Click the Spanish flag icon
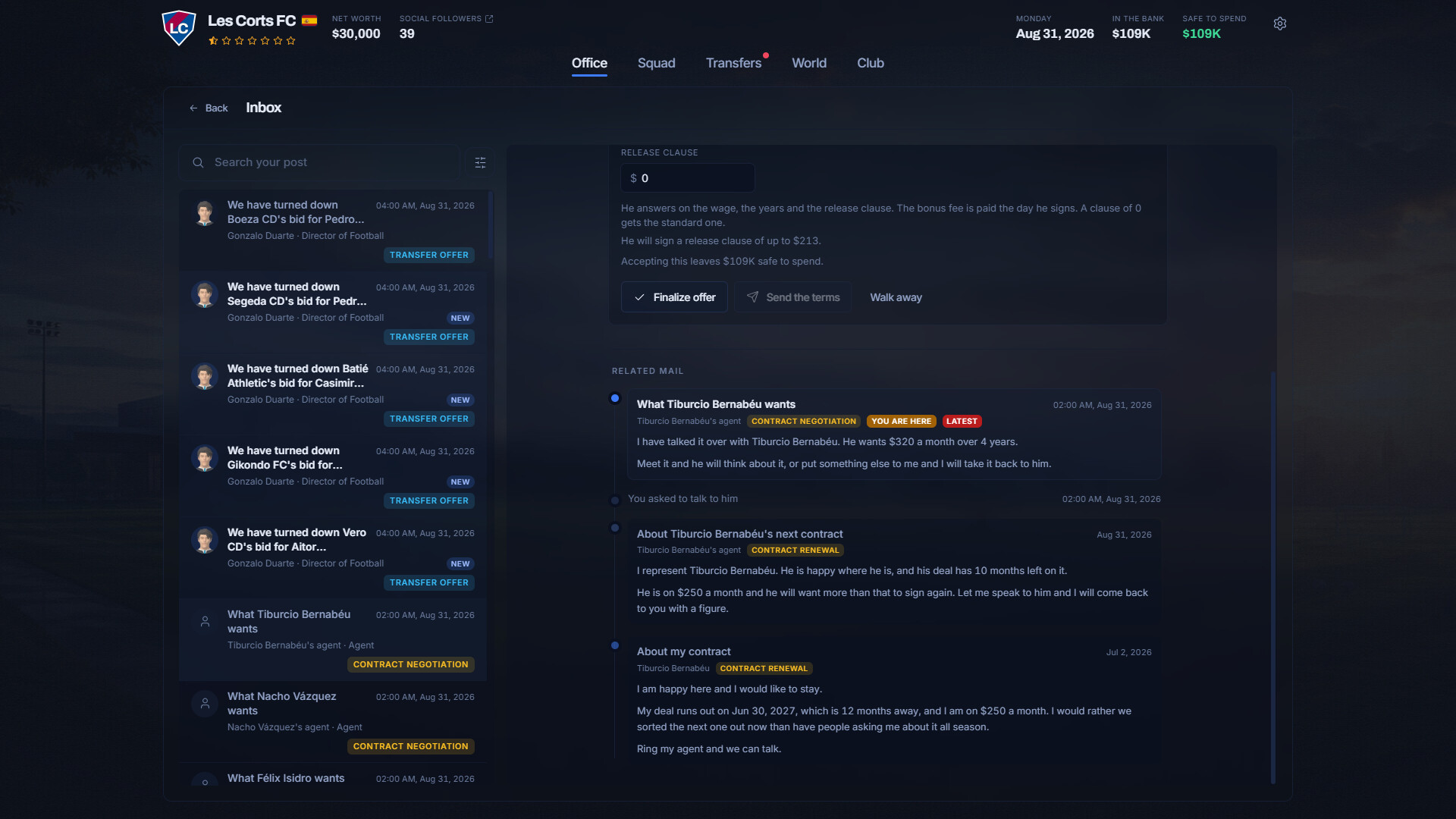1456x819 pixels. click(x=309, y=20)
